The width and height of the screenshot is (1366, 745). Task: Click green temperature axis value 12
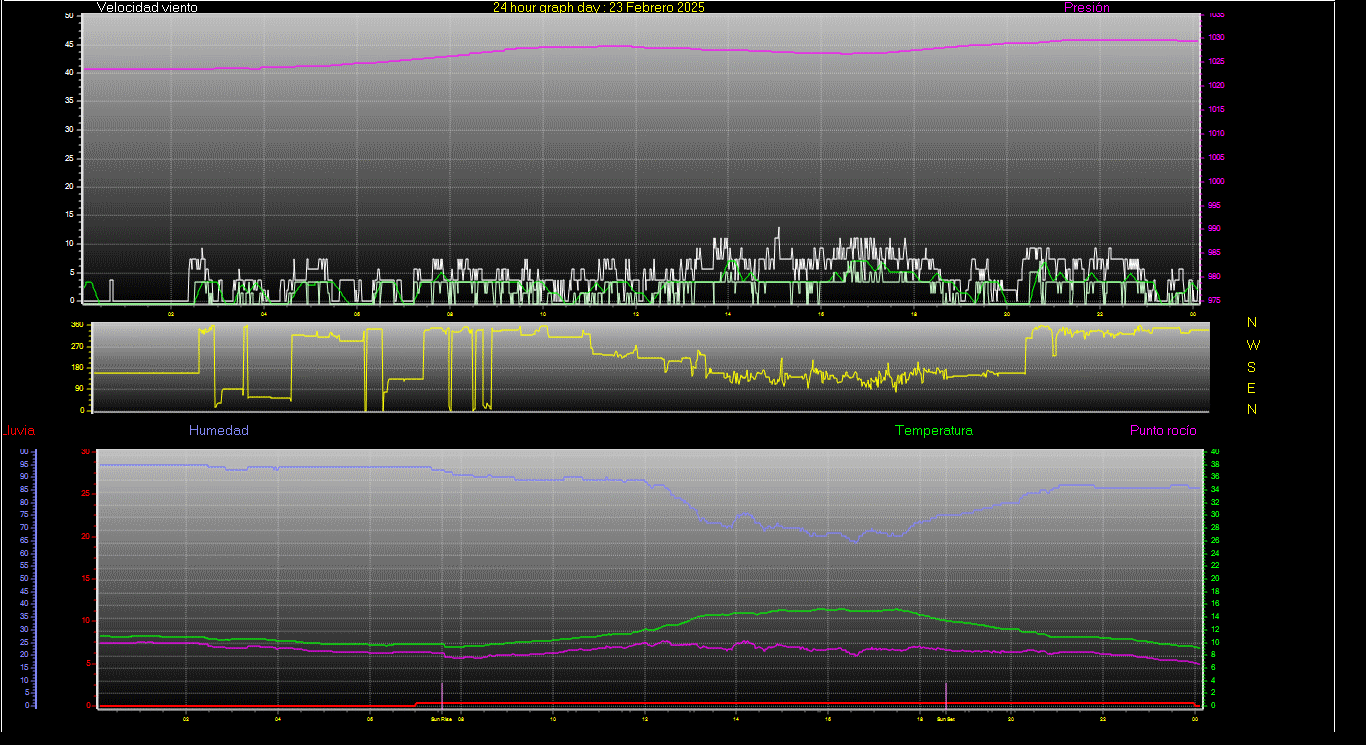(x=1216, y=629)
